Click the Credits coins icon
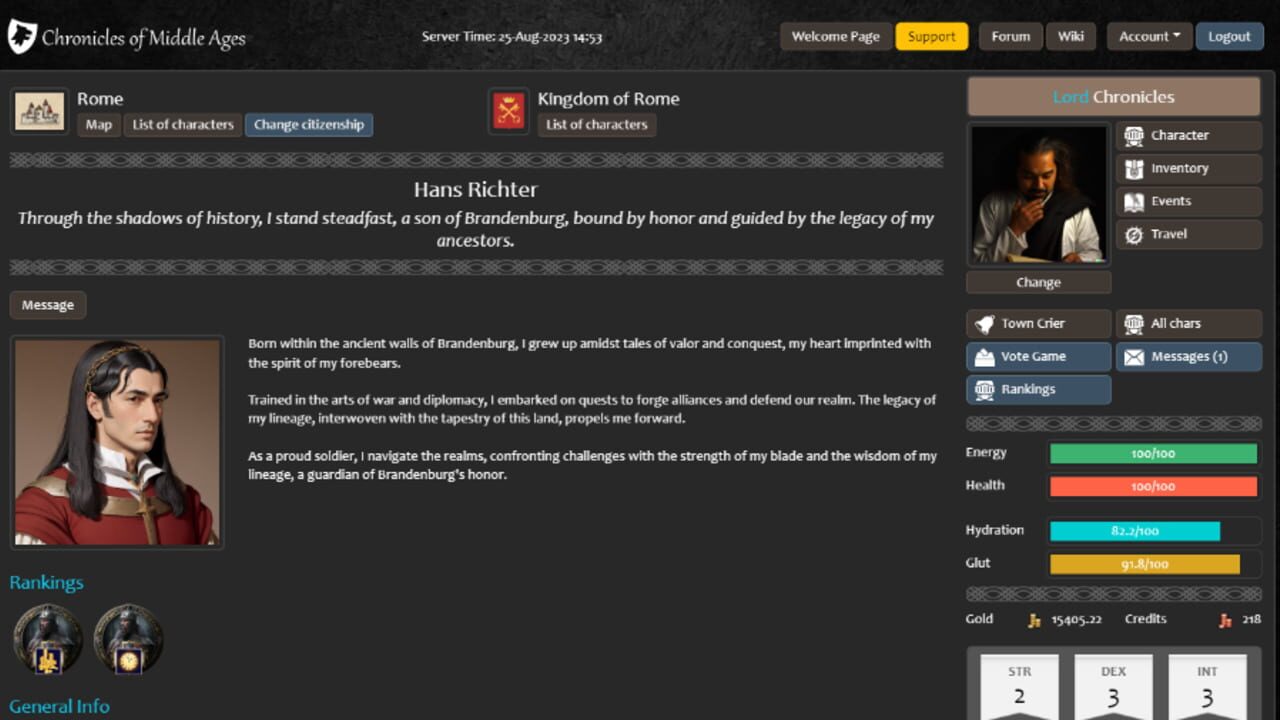 [1225, 620]
